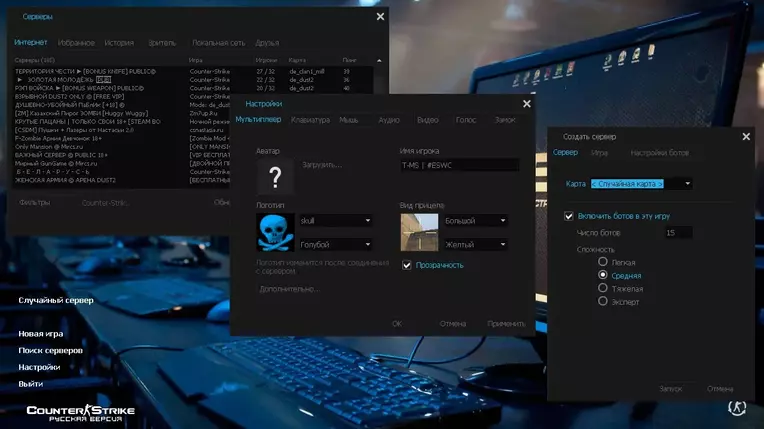Close the Серверы window
Image resolution: width=764 pixels, height=429 pixels.
tap(381, 17)
